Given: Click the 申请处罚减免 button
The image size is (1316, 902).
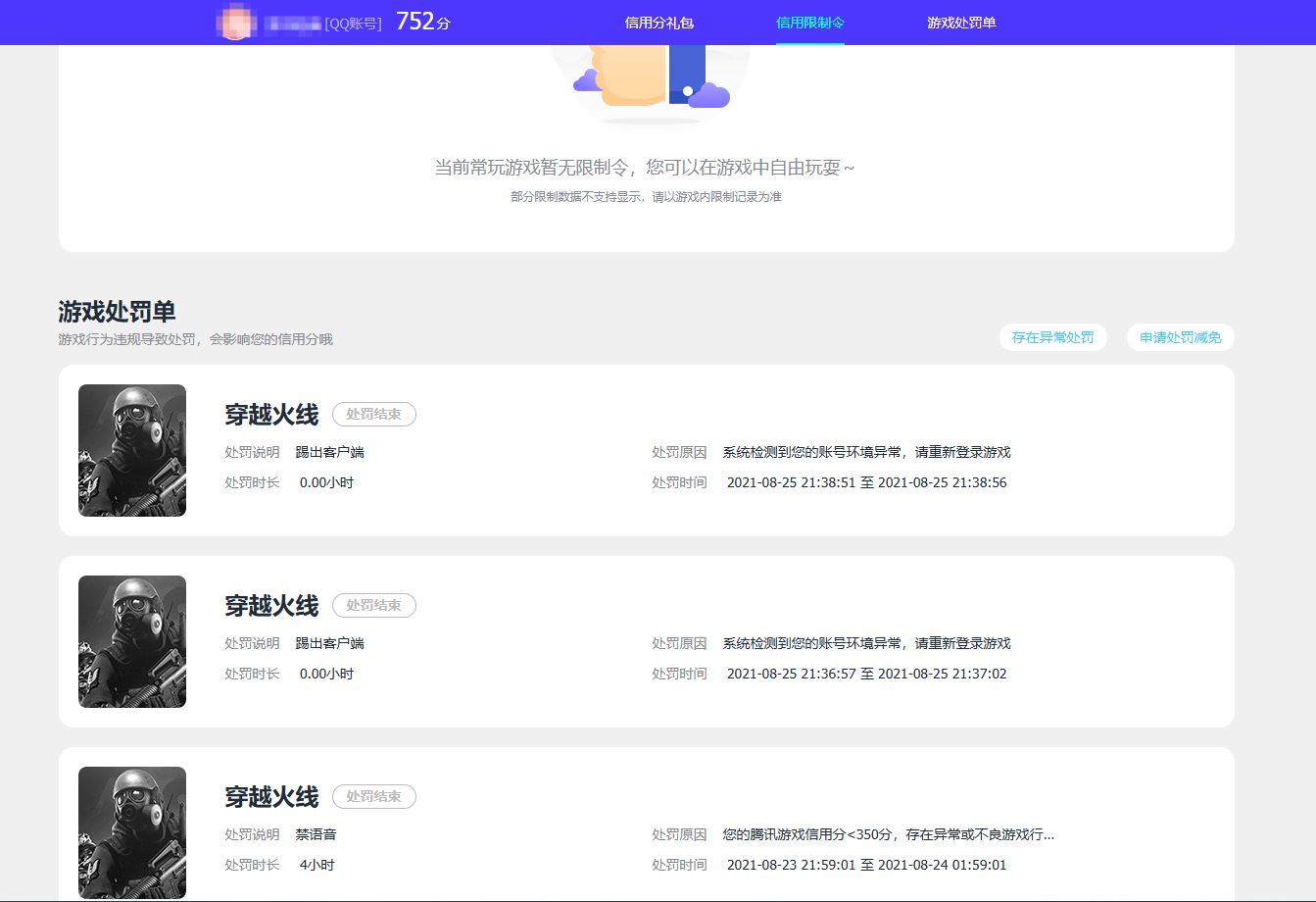Looking at the screenshot, I should tap(1180, 337).
